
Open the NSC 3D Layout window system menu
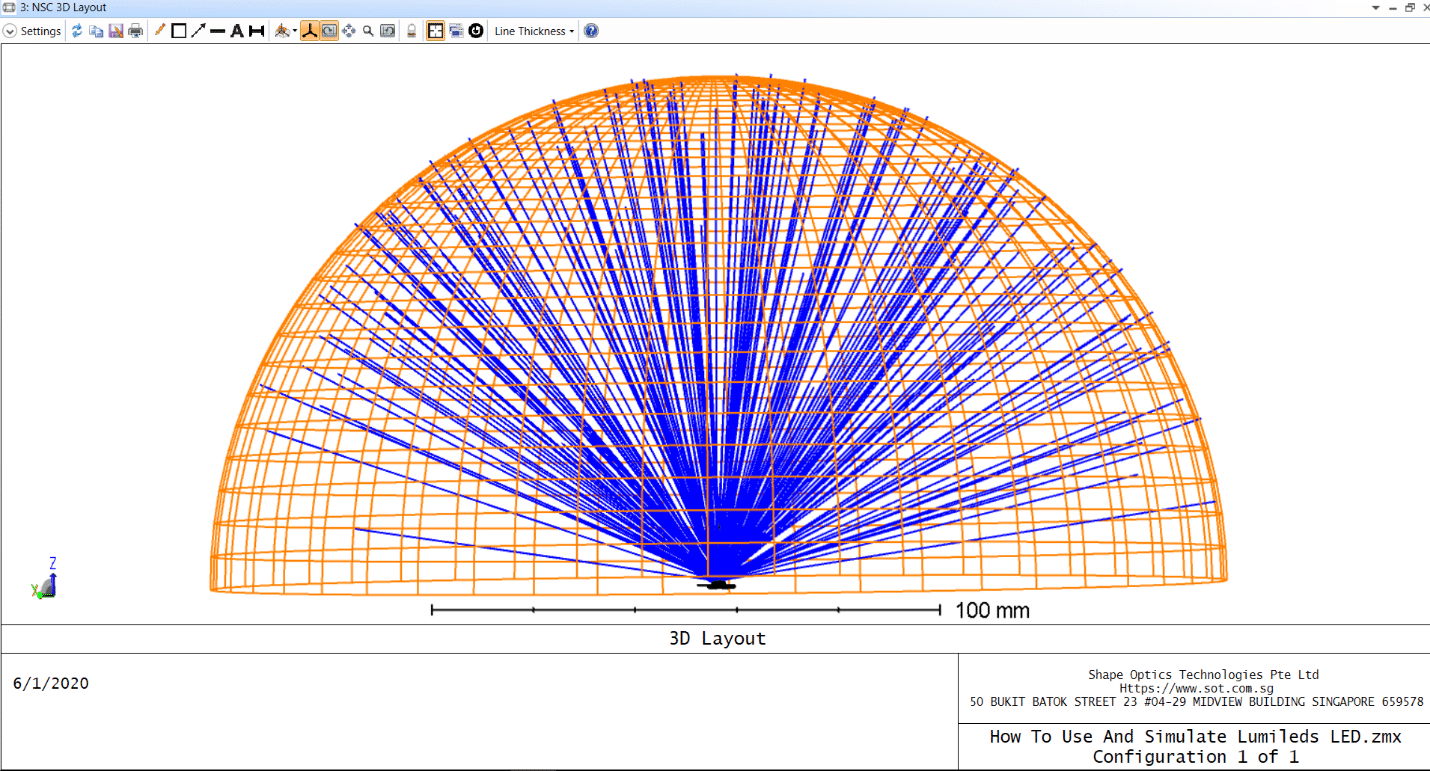tap(8, 7)
